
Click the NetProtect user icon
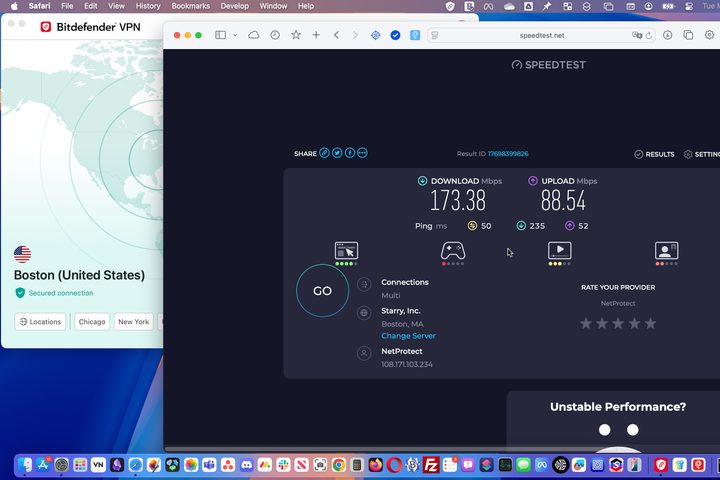pos(364,353)
